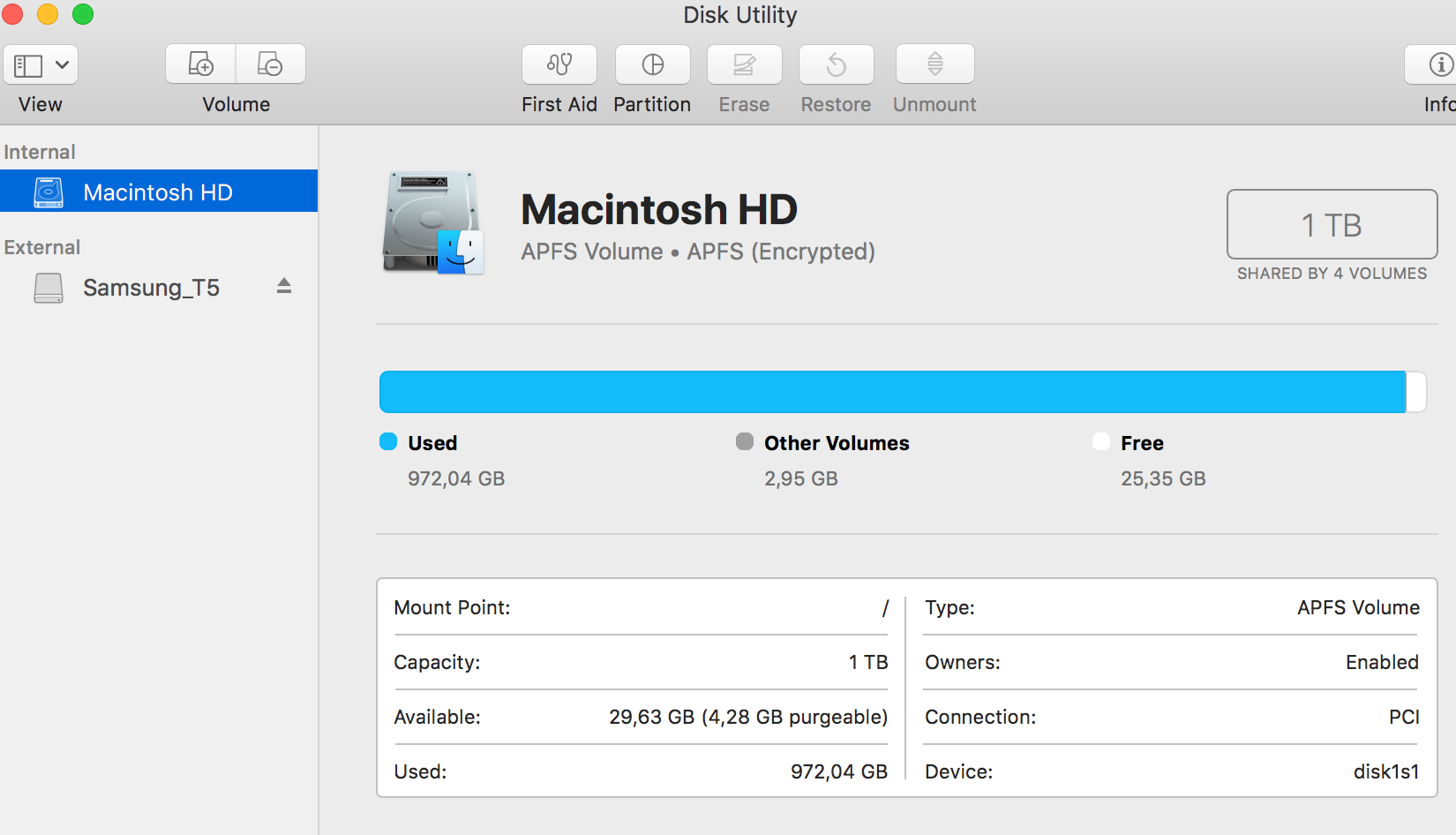Click the Erase toolbar icon
Viewport: 1456px width, 835px height.
[x=744, y=64]
